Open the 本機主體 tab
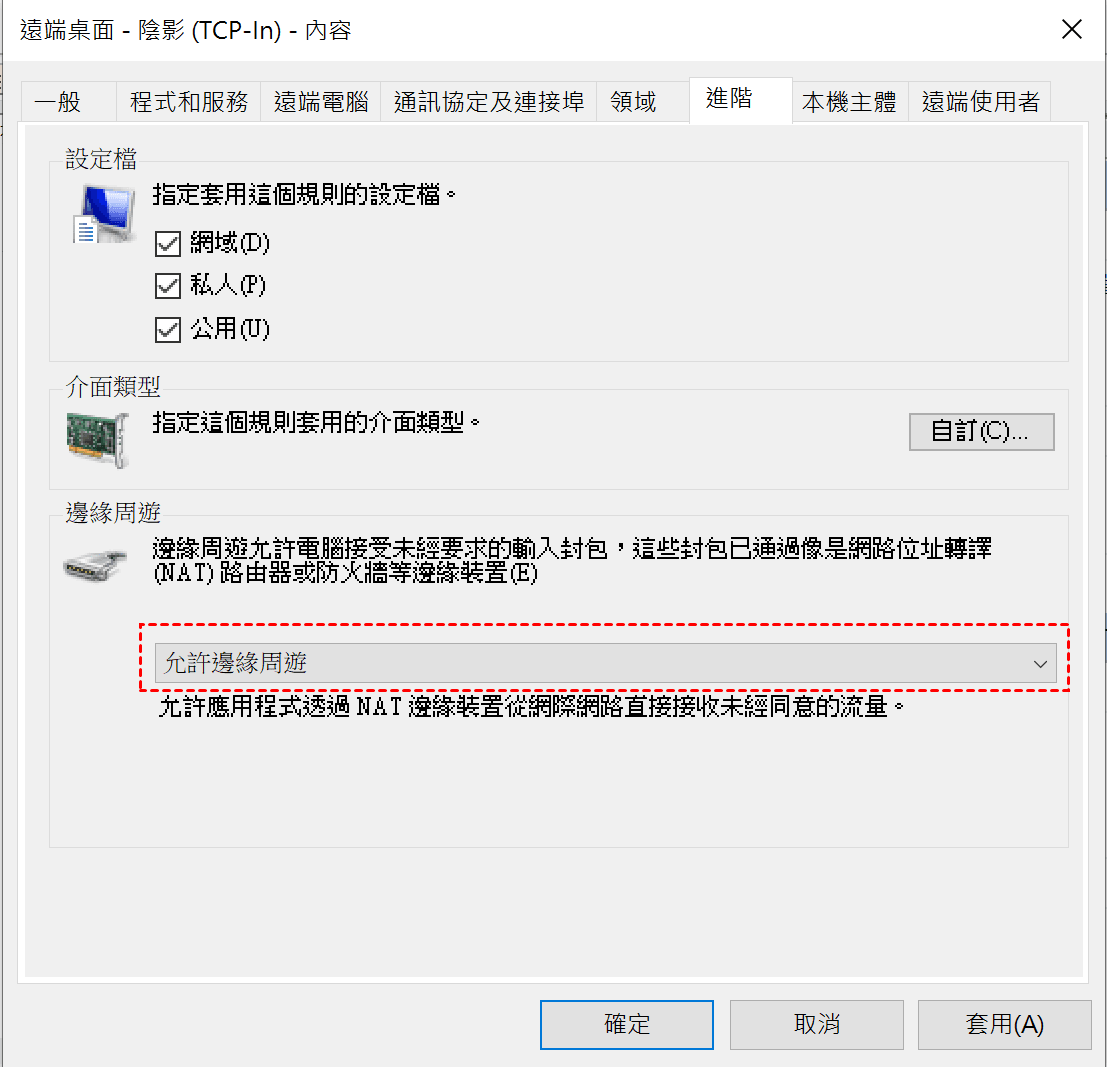1107x1067 pixels. 850,102
